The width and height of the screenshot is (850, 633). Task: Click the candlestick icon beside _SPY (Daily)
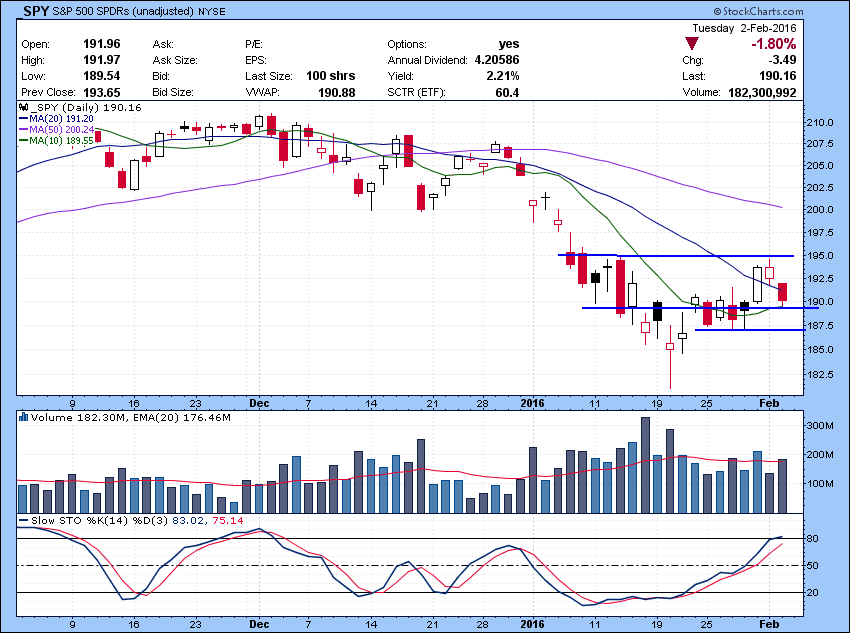coord(24,107)
